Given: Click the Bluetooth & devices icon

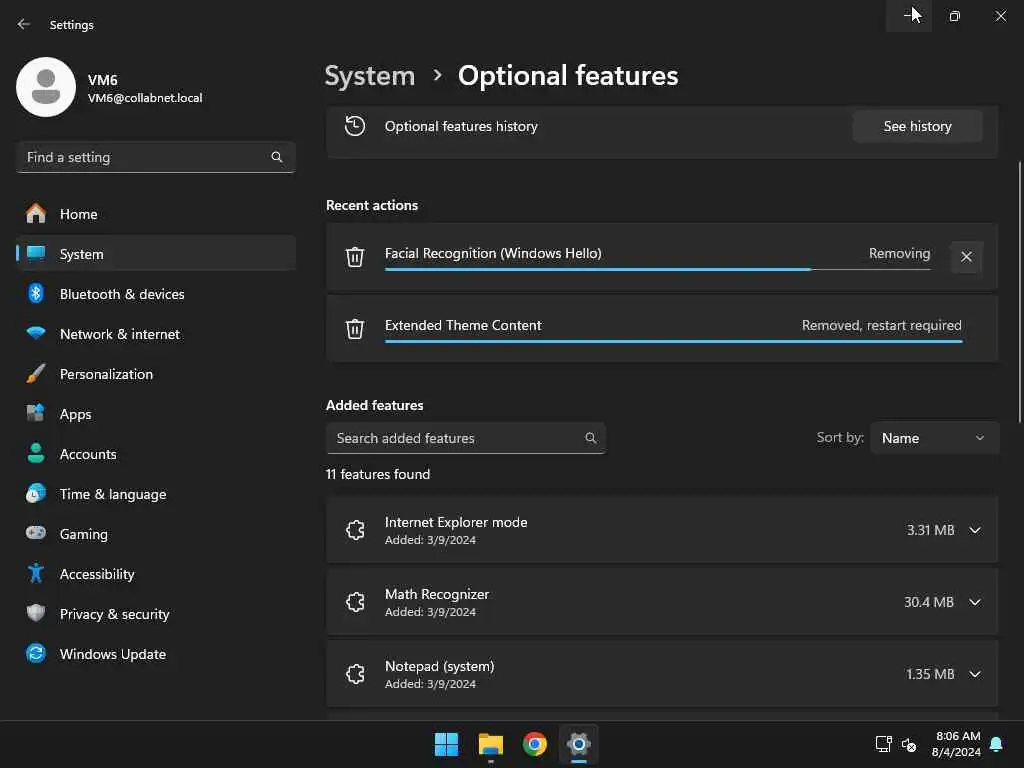Looking at the screenshot, I should (x=36, y=294).
